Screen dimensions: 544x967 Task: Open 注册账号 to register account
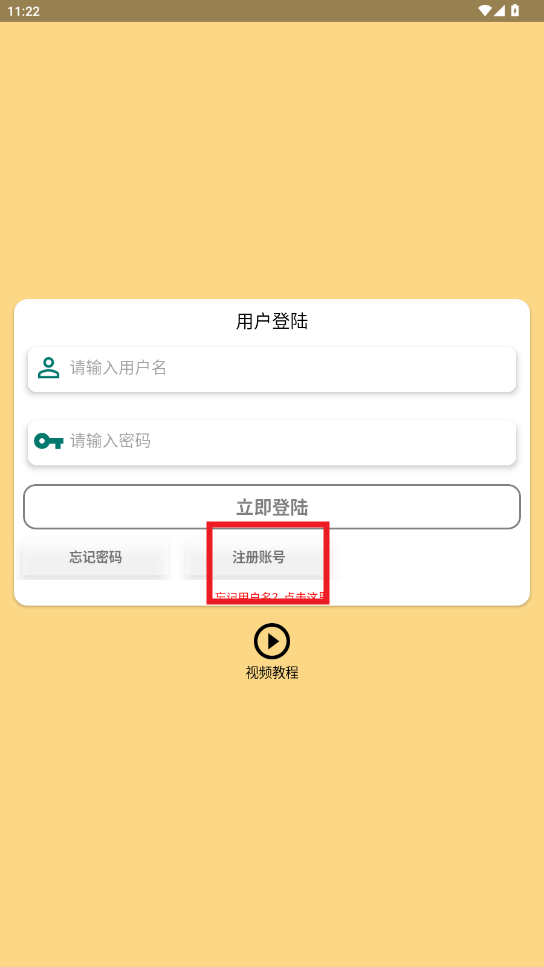[x=258, y=558]
